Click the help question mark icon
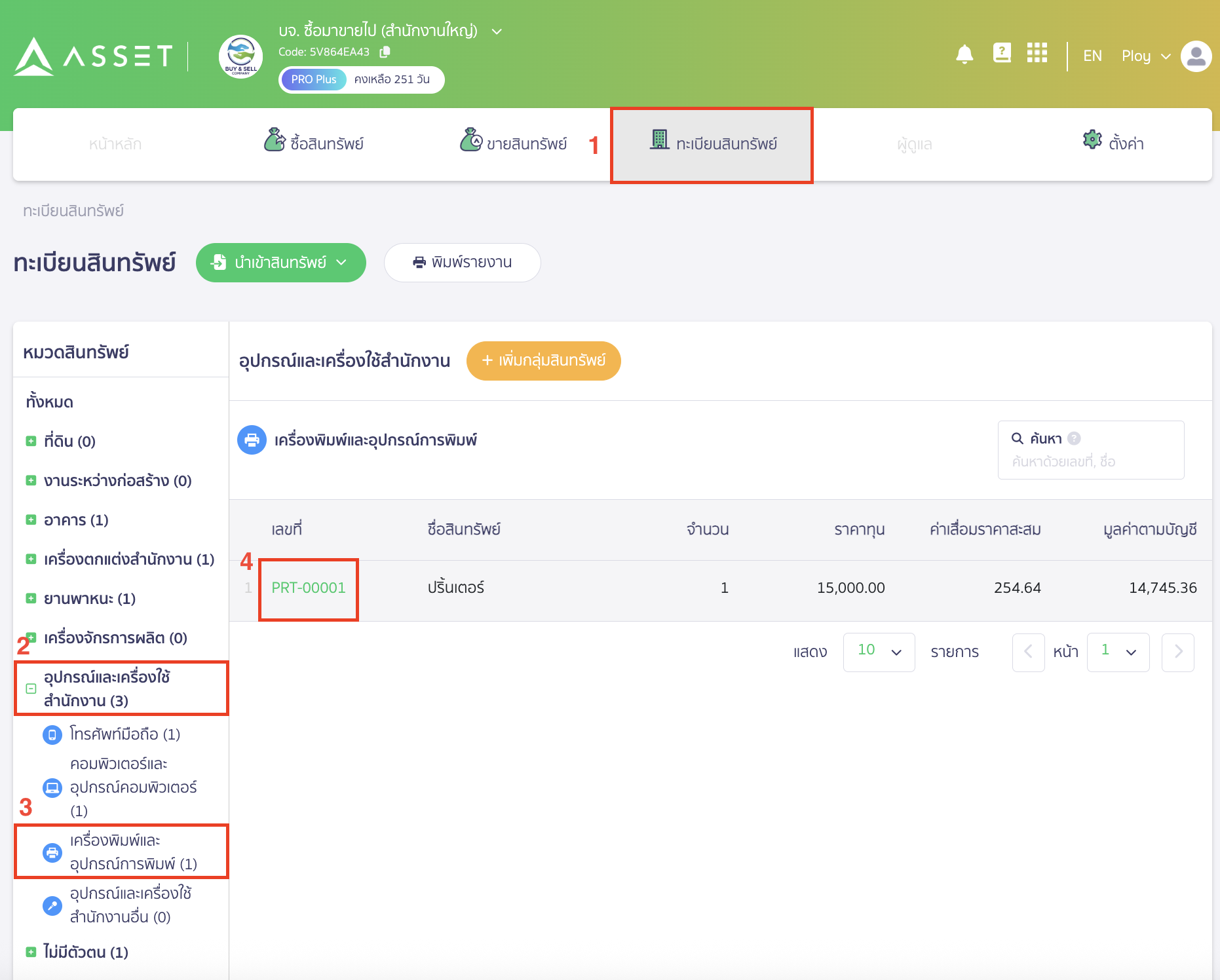 [x=1002, y=52]
